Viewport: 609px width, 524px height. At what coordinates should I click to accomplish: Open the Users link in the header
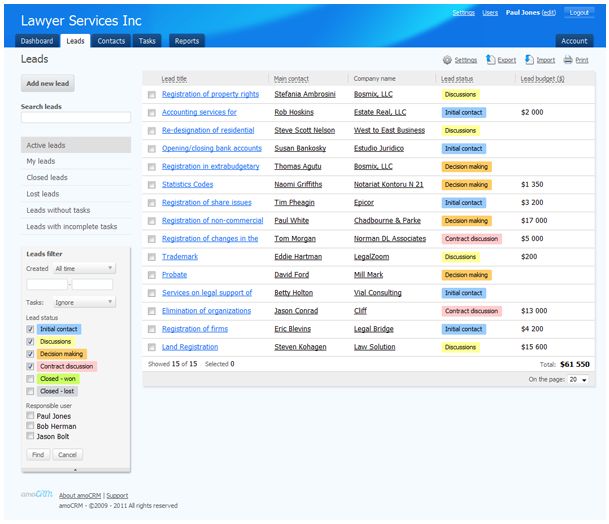pyautogui.click(x=490, y=13)
